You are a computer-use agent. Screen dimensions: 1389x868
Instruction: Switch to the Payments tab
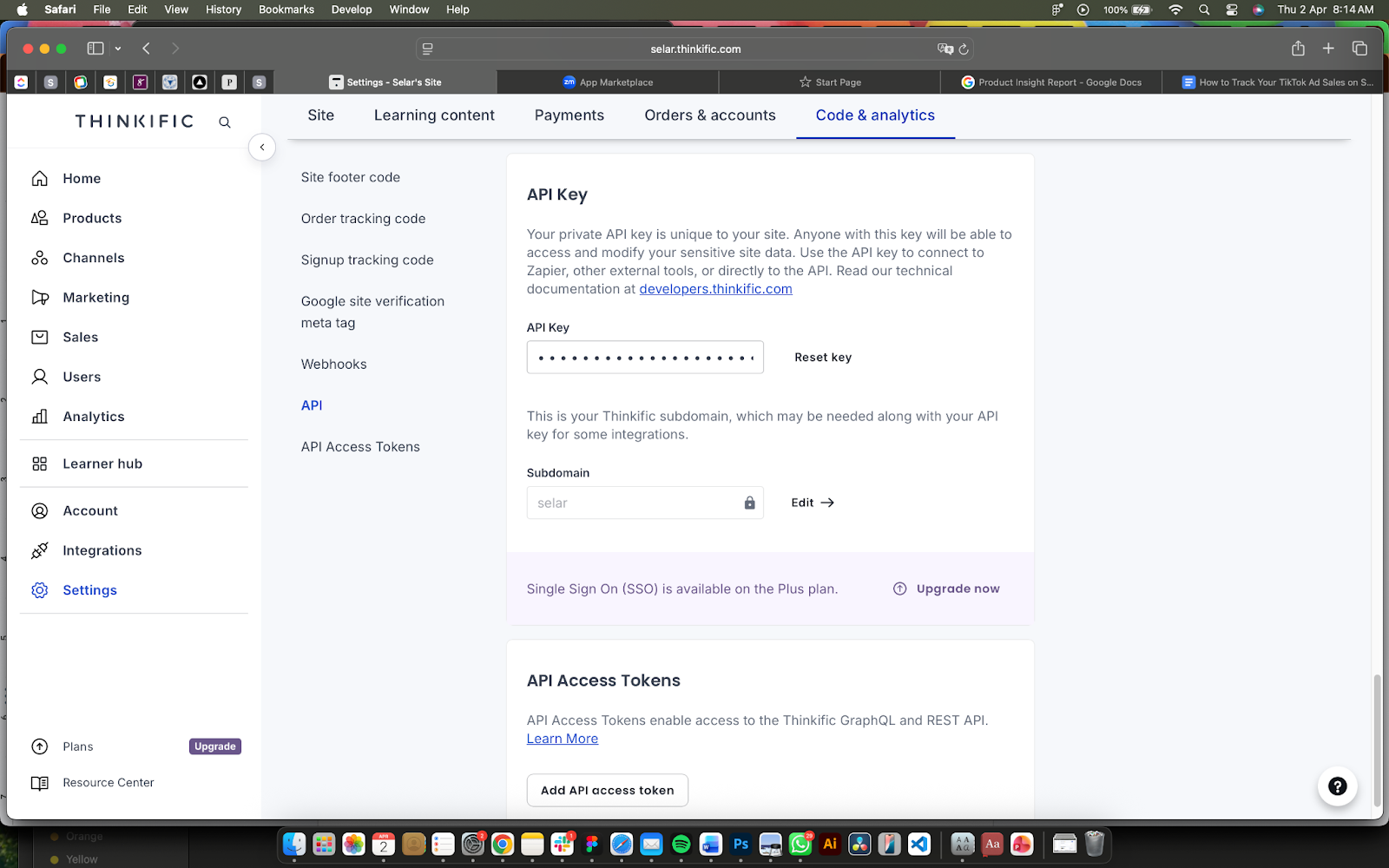[x=569, y=115]
